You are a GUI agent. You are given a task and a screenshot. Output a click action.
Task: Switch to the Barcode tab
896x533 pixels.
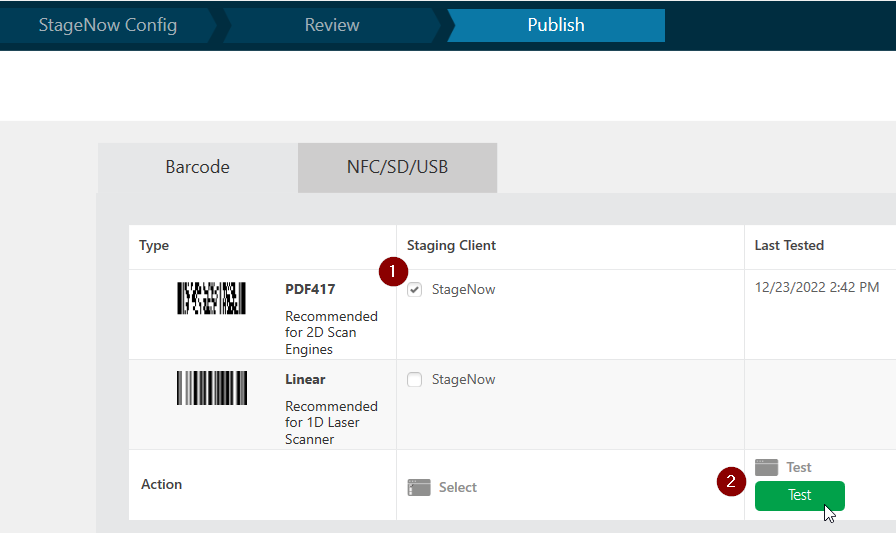(x=197, y=167)
